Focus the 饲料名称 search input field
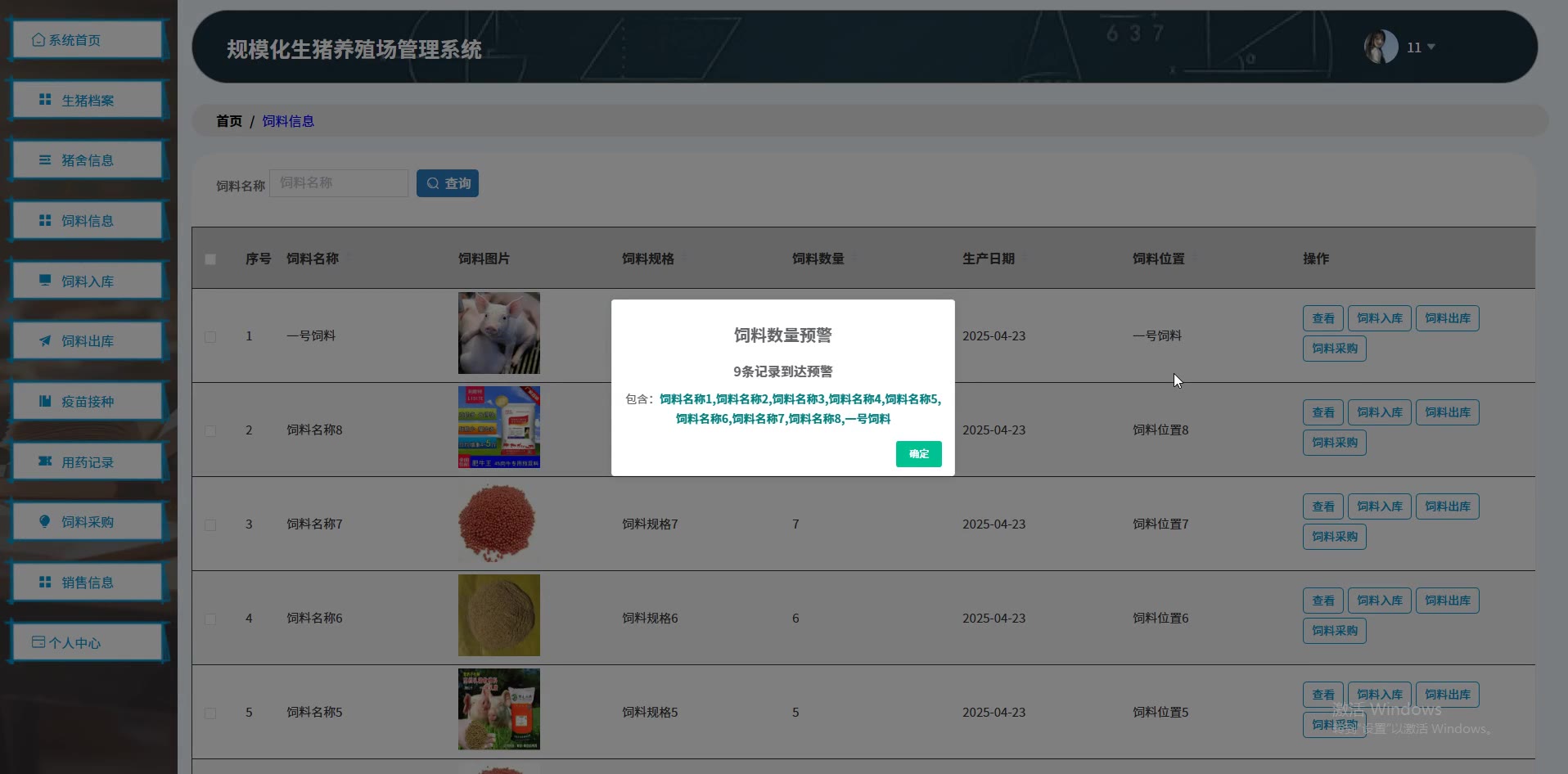1568x774 pixels. [339, 183]
